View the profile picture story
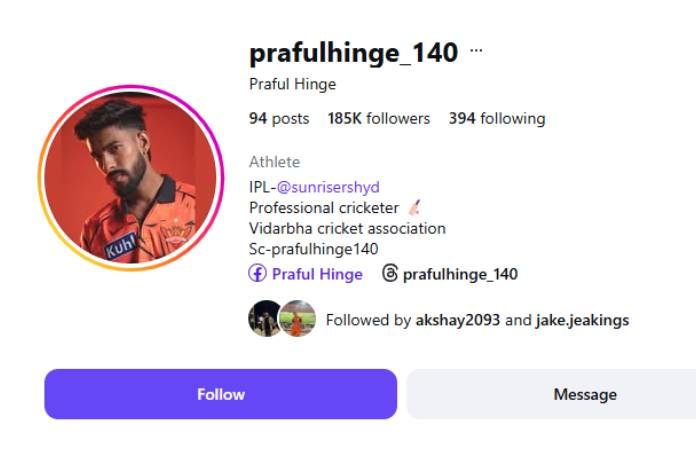The height and width of the screenshot is (464, 696). [130, 178]
